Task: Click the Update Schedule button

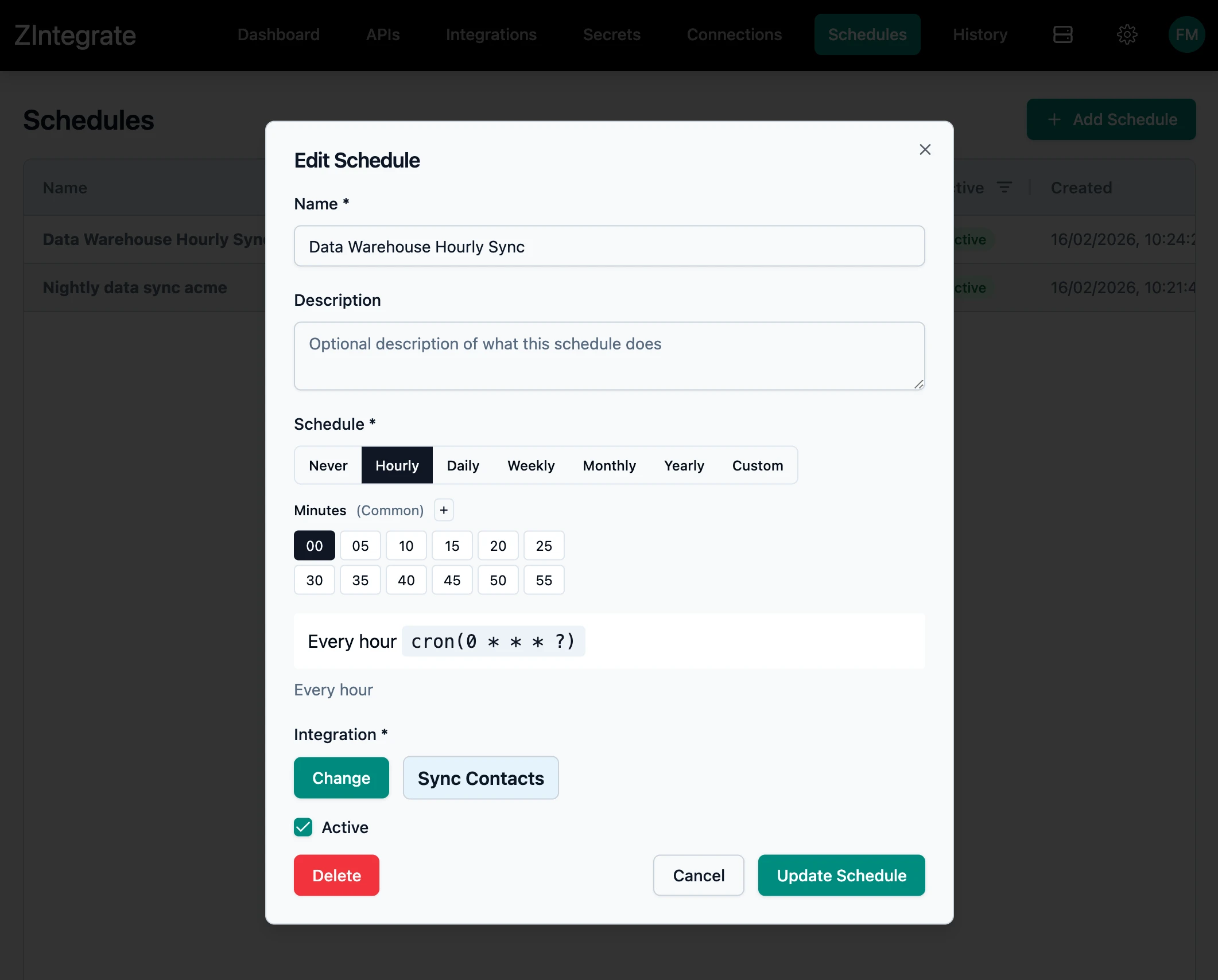Action: pos(841,875)
